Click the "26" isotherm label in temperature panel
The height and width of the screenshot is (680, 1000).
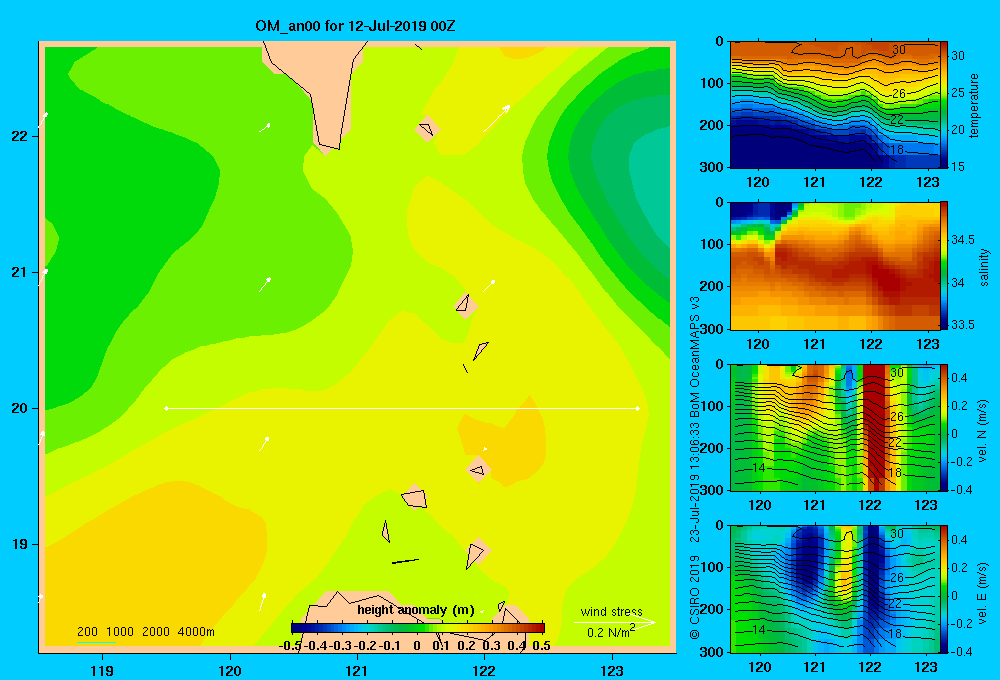pyautogui.click(x=899, y=94)
